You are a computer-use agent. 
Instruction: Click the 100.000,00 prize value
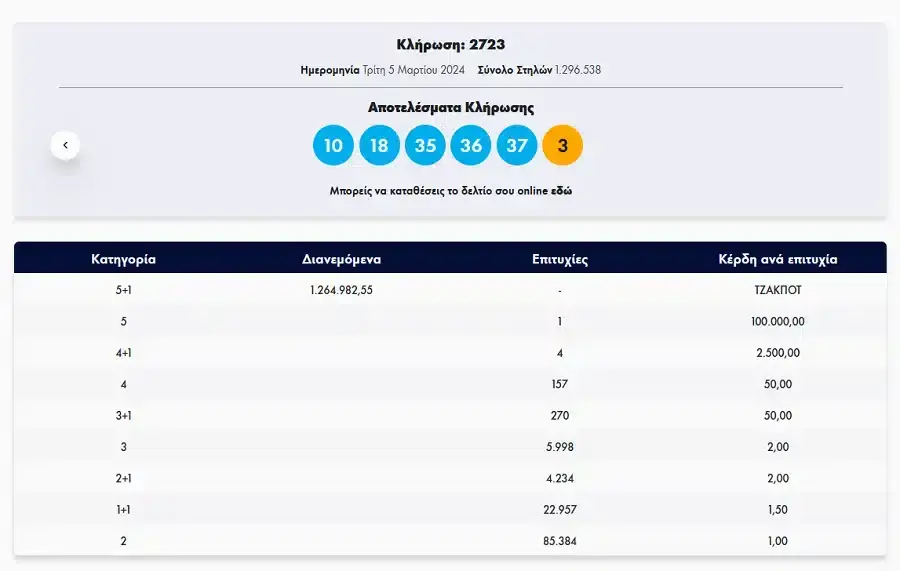[x=777, y=321]
